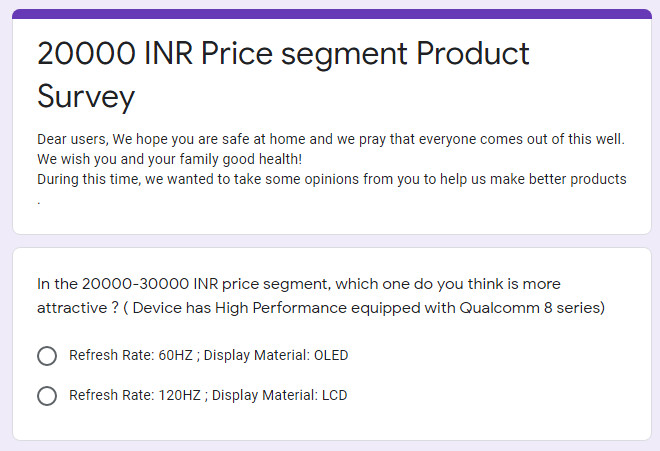This screenshot has height=451, width=660.
Task: Click the 'During this time, we wanted' sentence
Action: pyautogui.click(x=332, y=179)
